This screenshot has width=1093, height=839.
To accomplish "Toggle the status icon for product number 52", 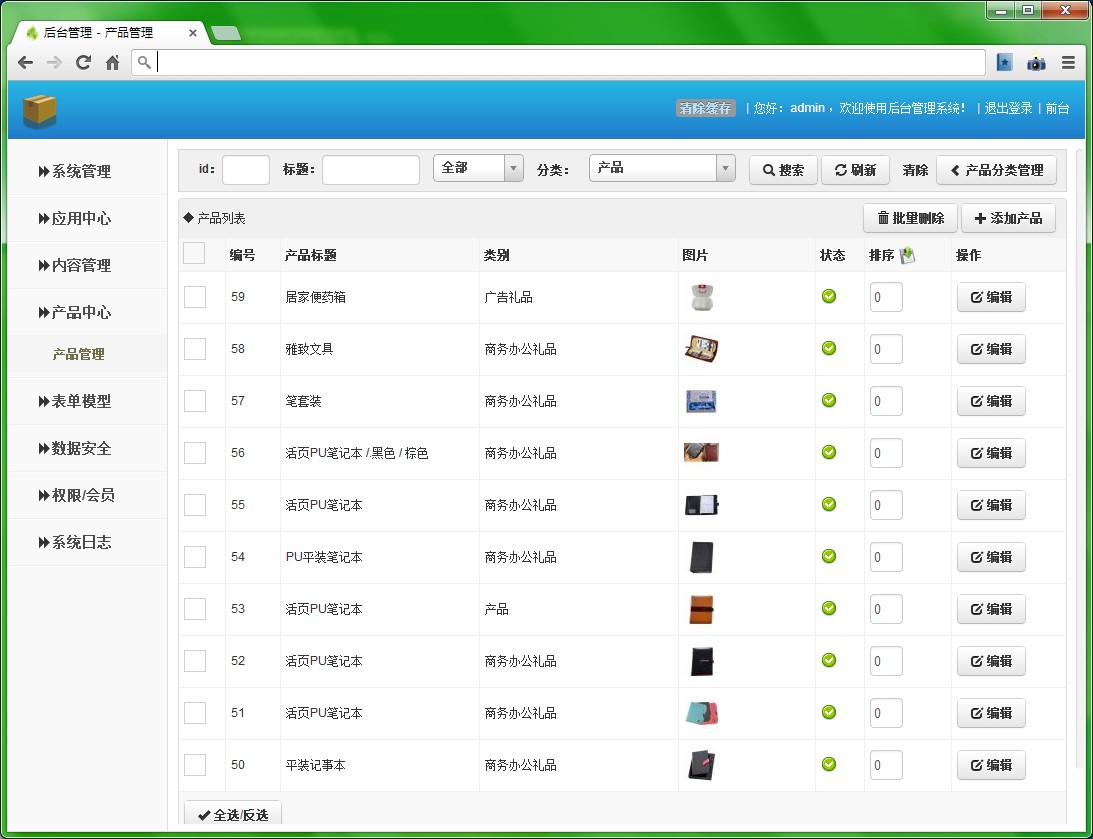I will tap(829, 660).
